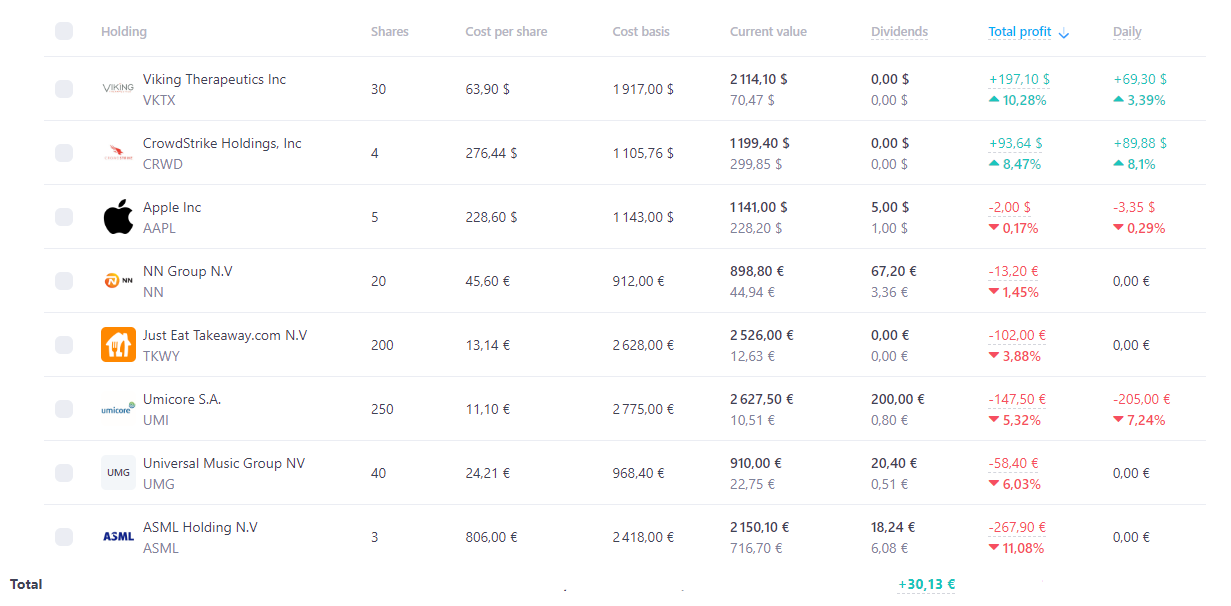Click the sort arrow next to Total profit

[x=1063, y=33]
